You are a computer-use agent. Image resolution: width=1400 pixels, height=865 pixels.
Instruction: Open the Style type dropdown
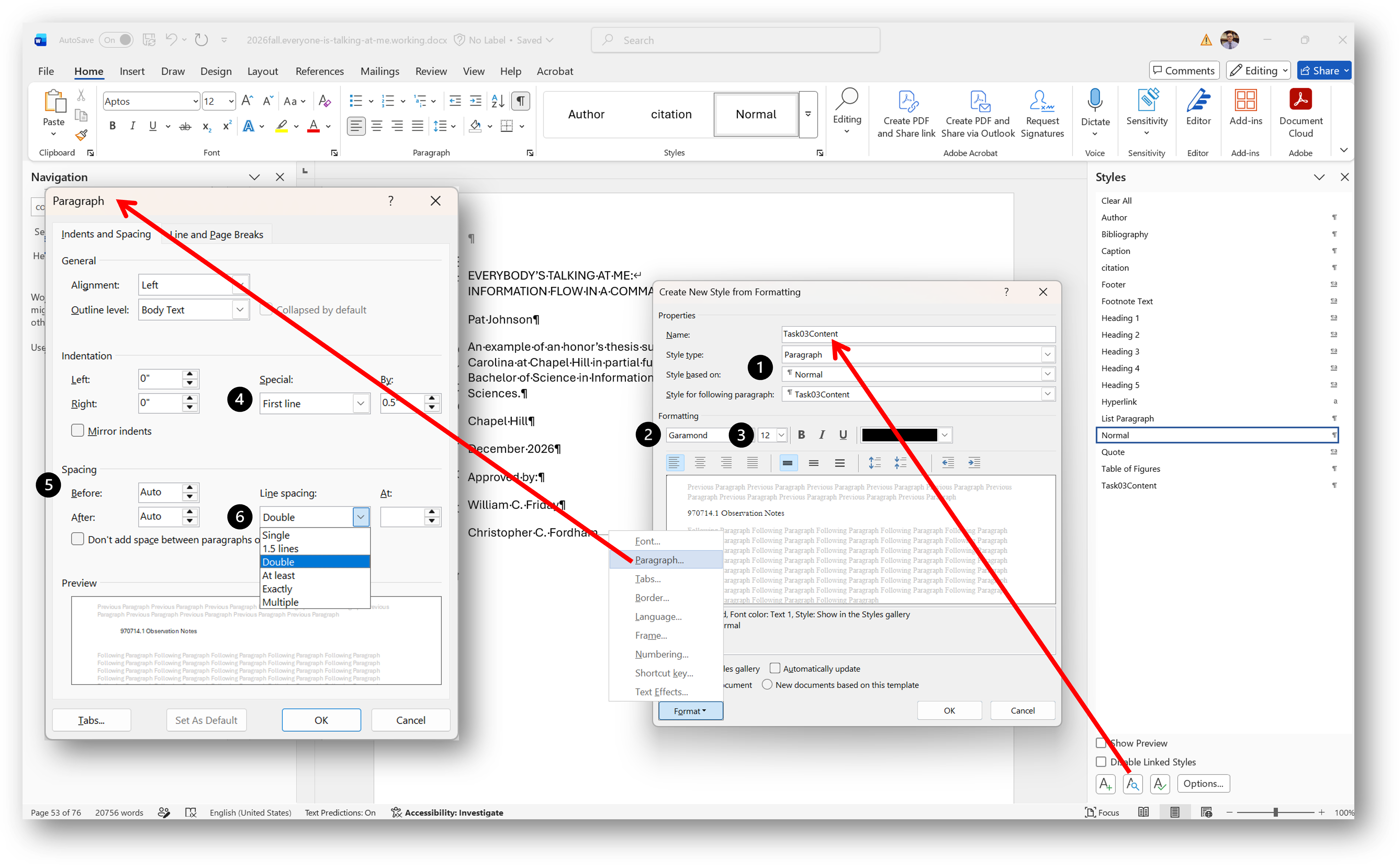[x=1047, y=355]
